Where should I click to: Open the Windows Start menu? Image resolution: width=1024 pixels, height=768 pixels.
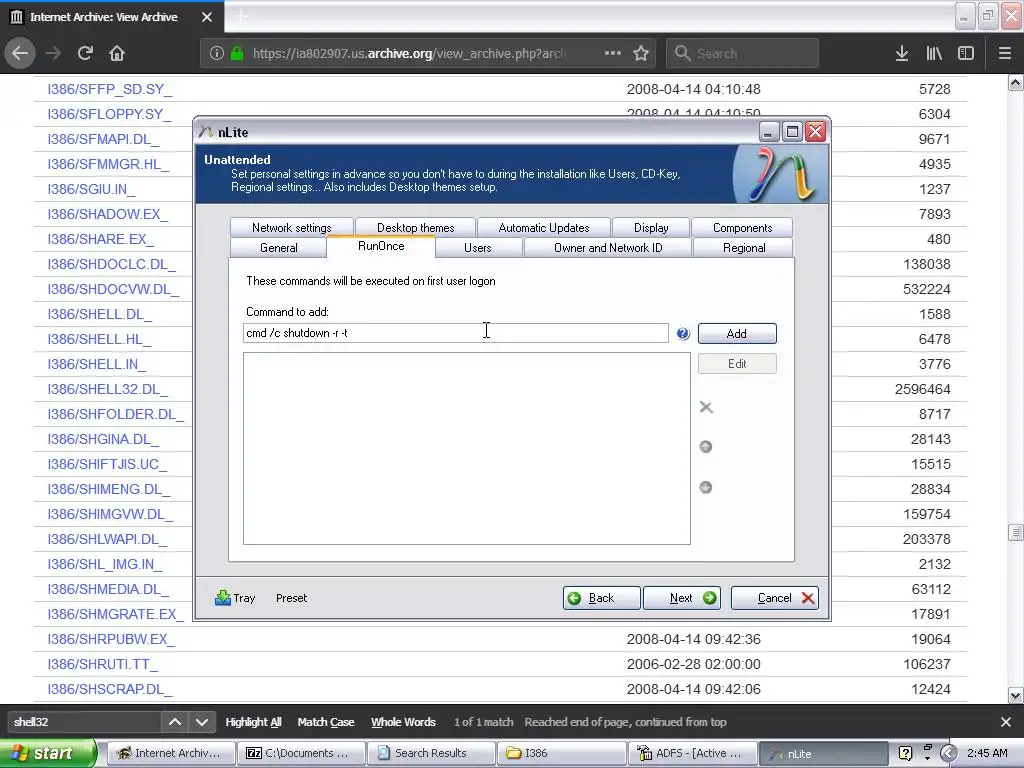point(48,754)
